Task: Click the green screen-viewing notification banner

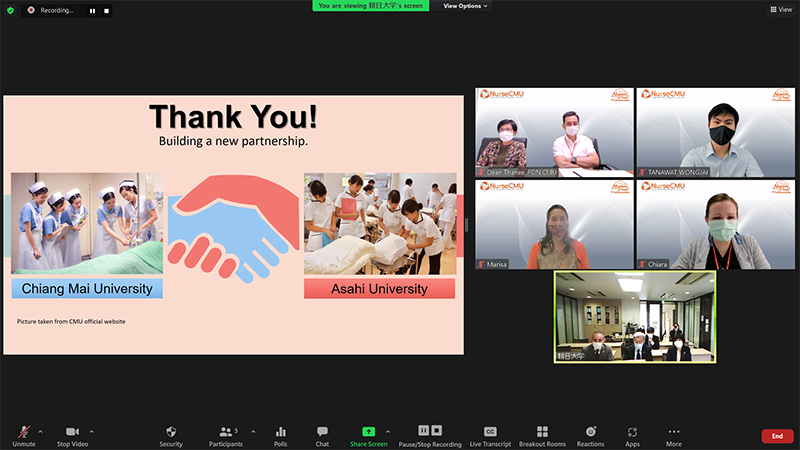Action: pos(370,6)
